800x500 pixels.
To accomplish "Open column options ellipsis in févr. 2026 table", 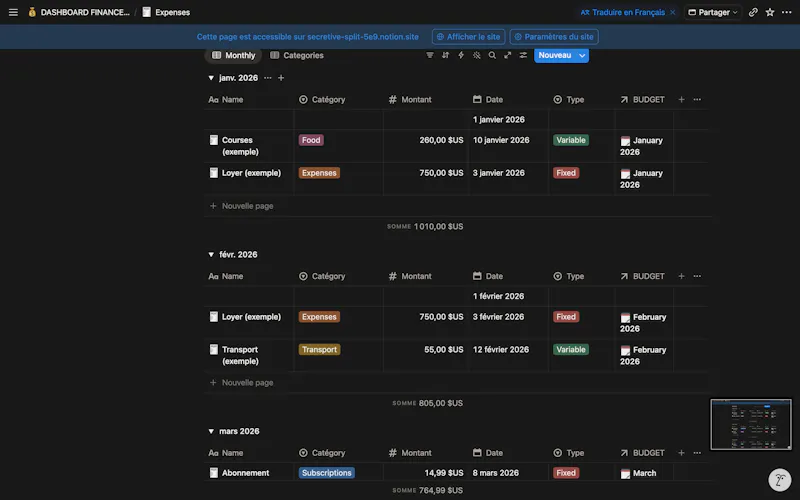I will point(697,276).
